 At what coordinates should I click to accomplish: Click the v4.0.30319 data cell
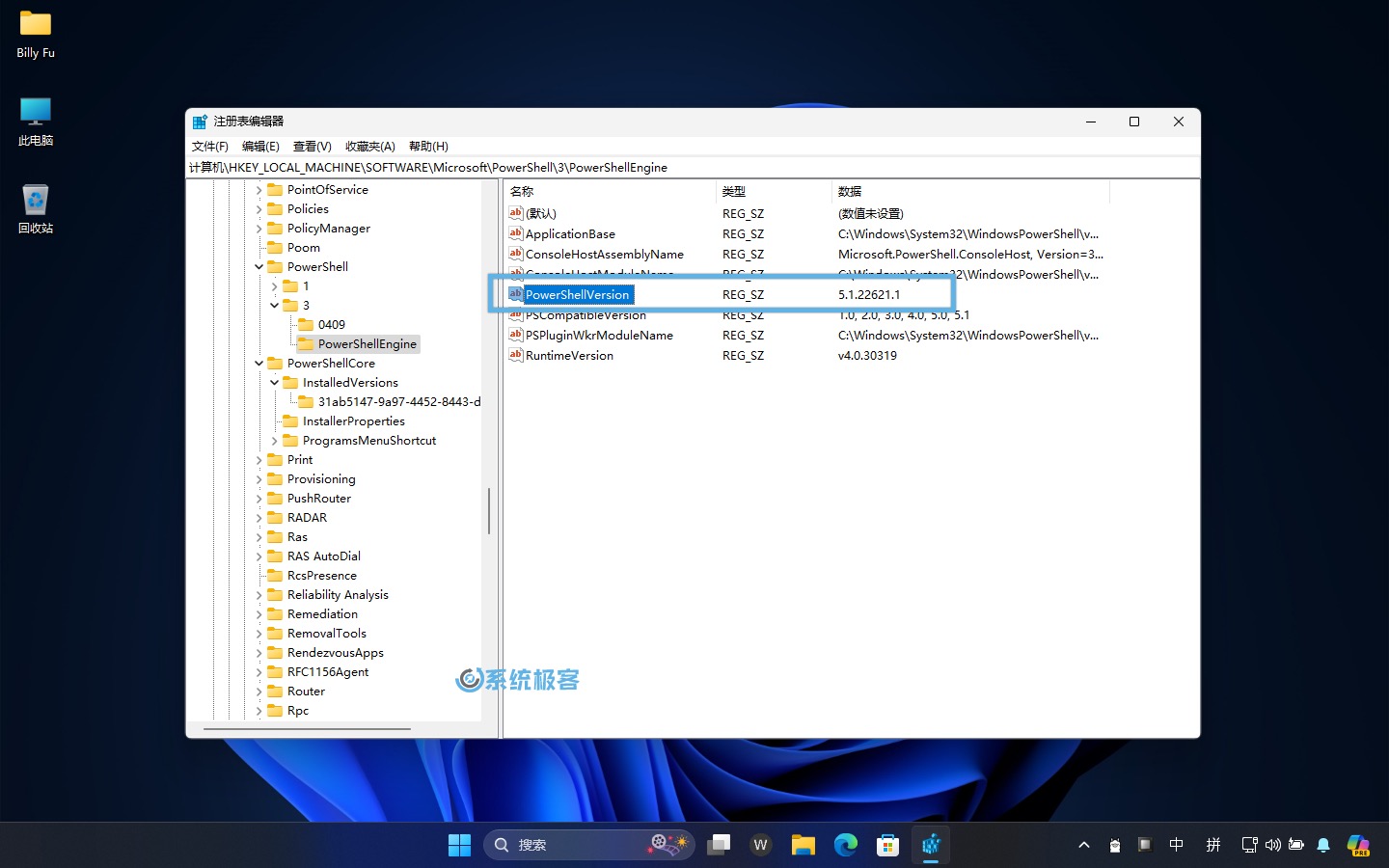pyautogui.click(x=867, y=356)
